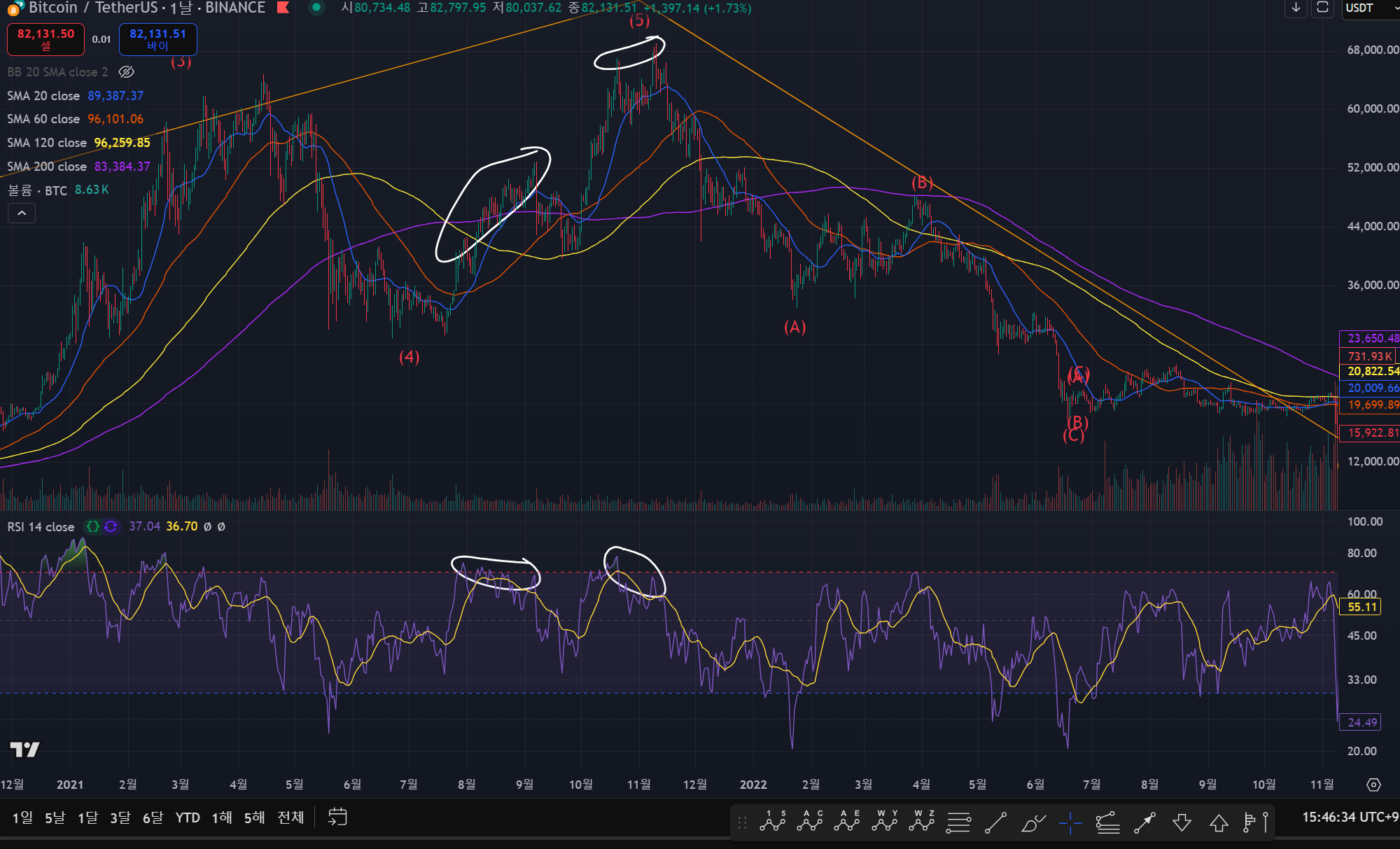1400x849 pixels.
Task: Select the trend line drawing tool
Action: pos(995,822)
